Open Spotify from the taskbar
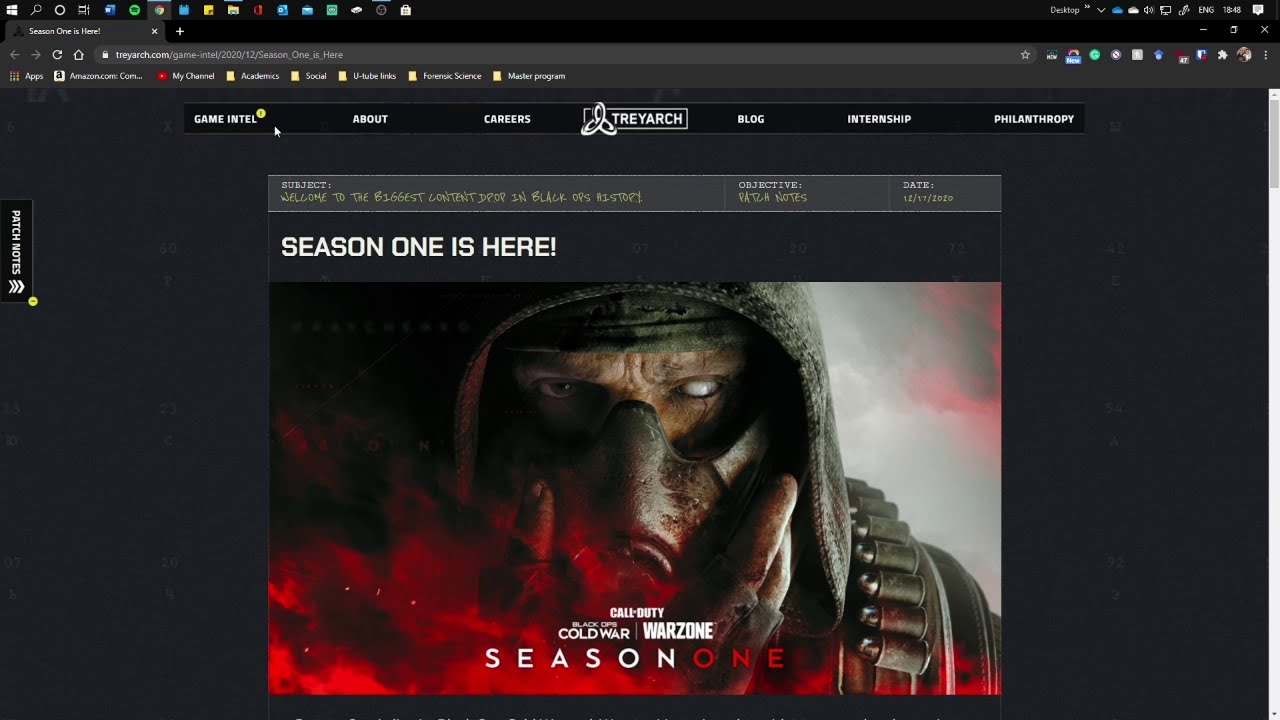The image size is (1280, 720). click(x=134, y=10)
